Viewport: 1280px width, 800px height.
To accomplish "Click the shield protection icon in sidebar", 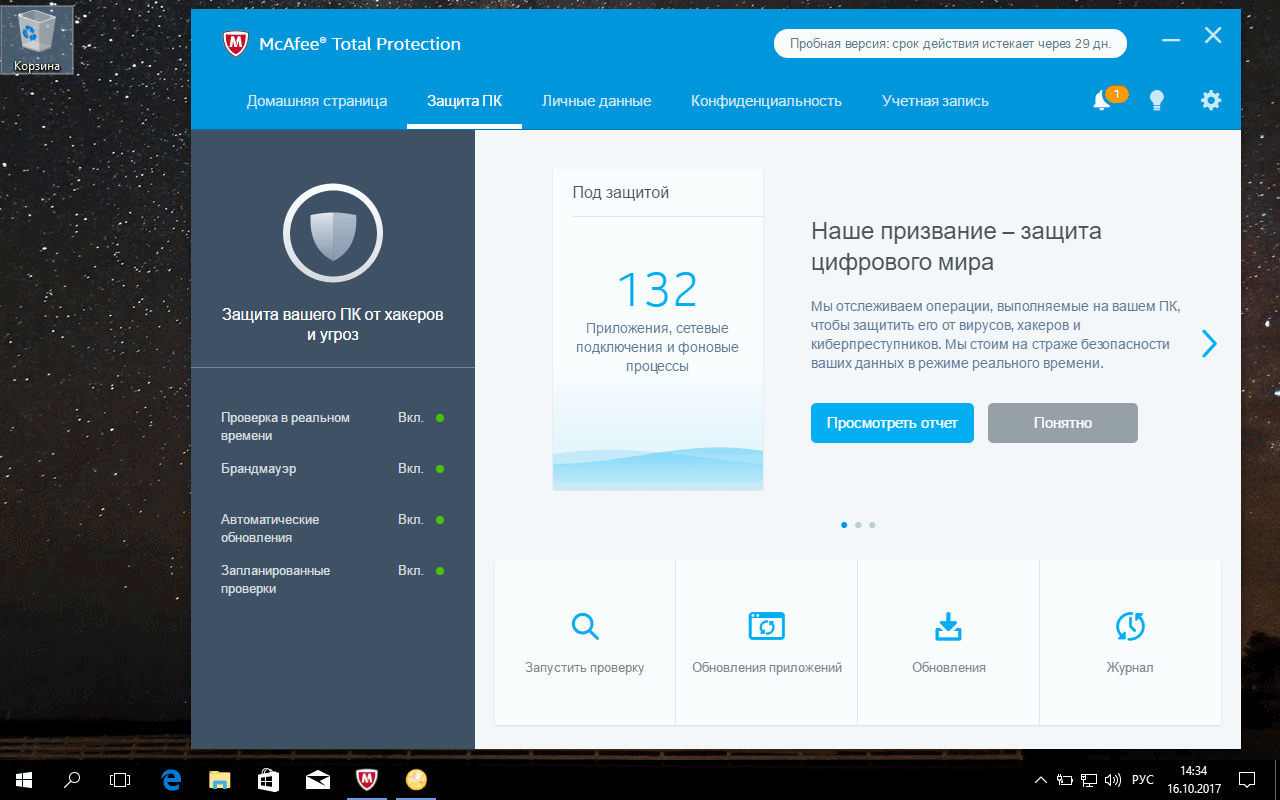I will coord(332,232).
